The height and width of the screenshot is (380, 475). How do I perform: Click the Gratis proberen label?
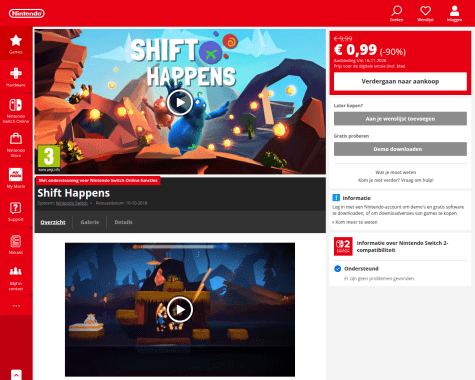(351, 136)
